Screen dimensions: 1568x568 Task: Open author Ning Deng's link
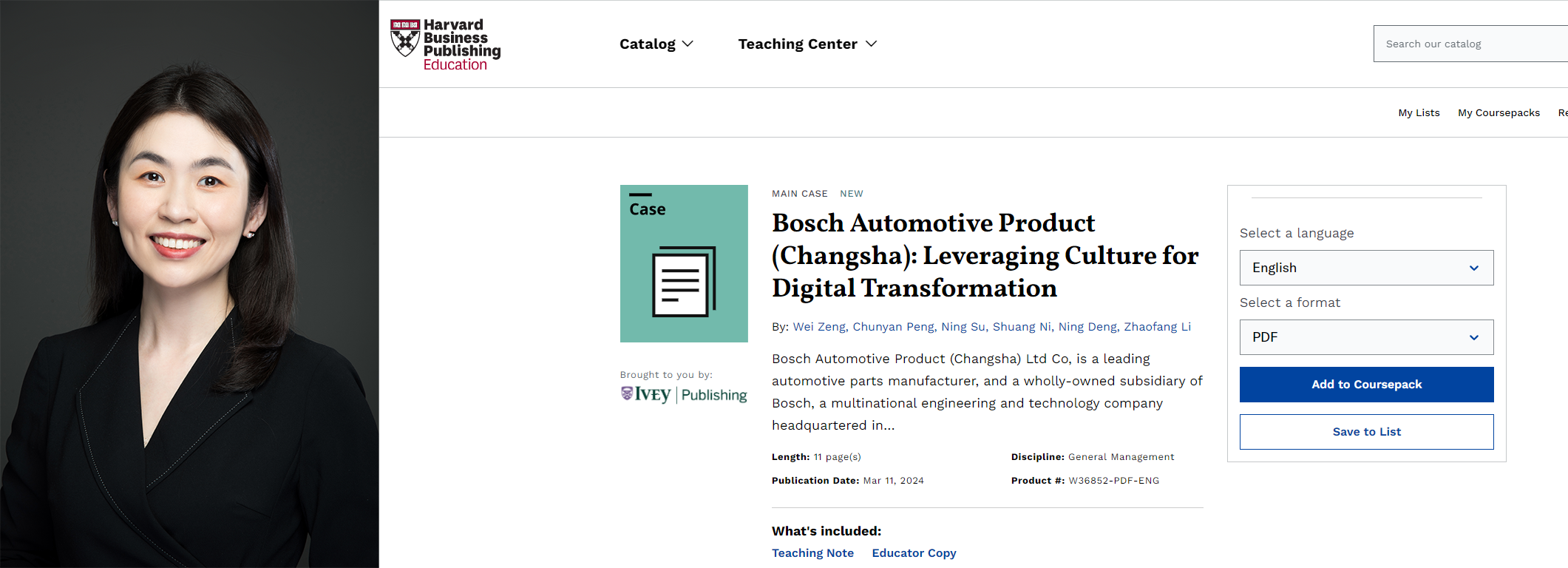(1087, 326)
